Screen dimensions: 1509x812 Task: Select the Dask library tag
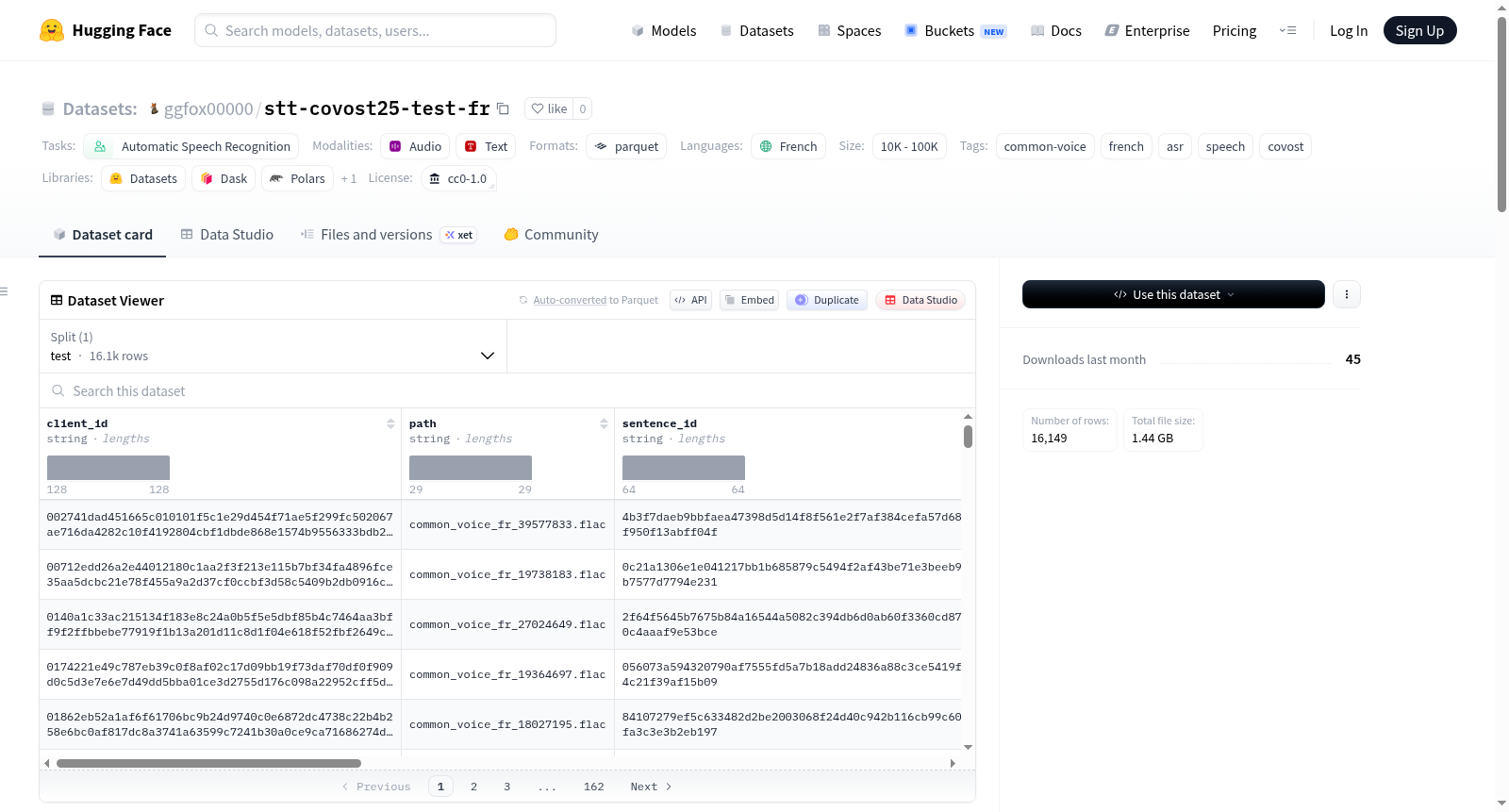point(224,178)
